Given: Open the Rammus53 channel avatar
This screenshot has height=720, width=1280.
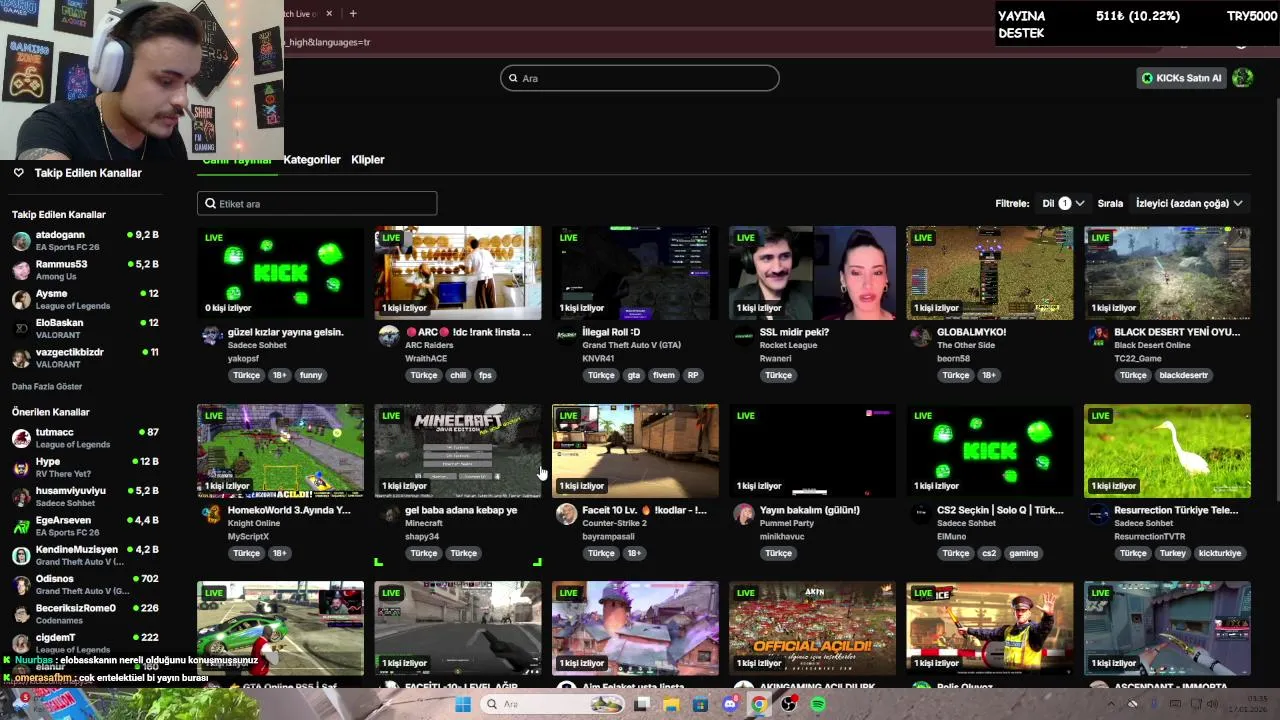Looking at the screenshot, I should point(21,270).
